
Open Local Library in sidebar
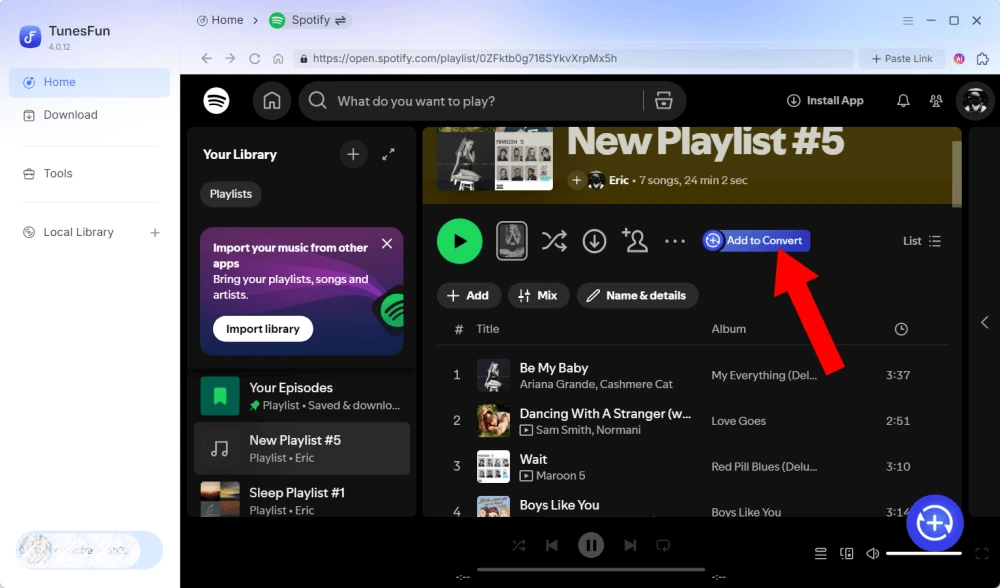[x=78, y=233]
